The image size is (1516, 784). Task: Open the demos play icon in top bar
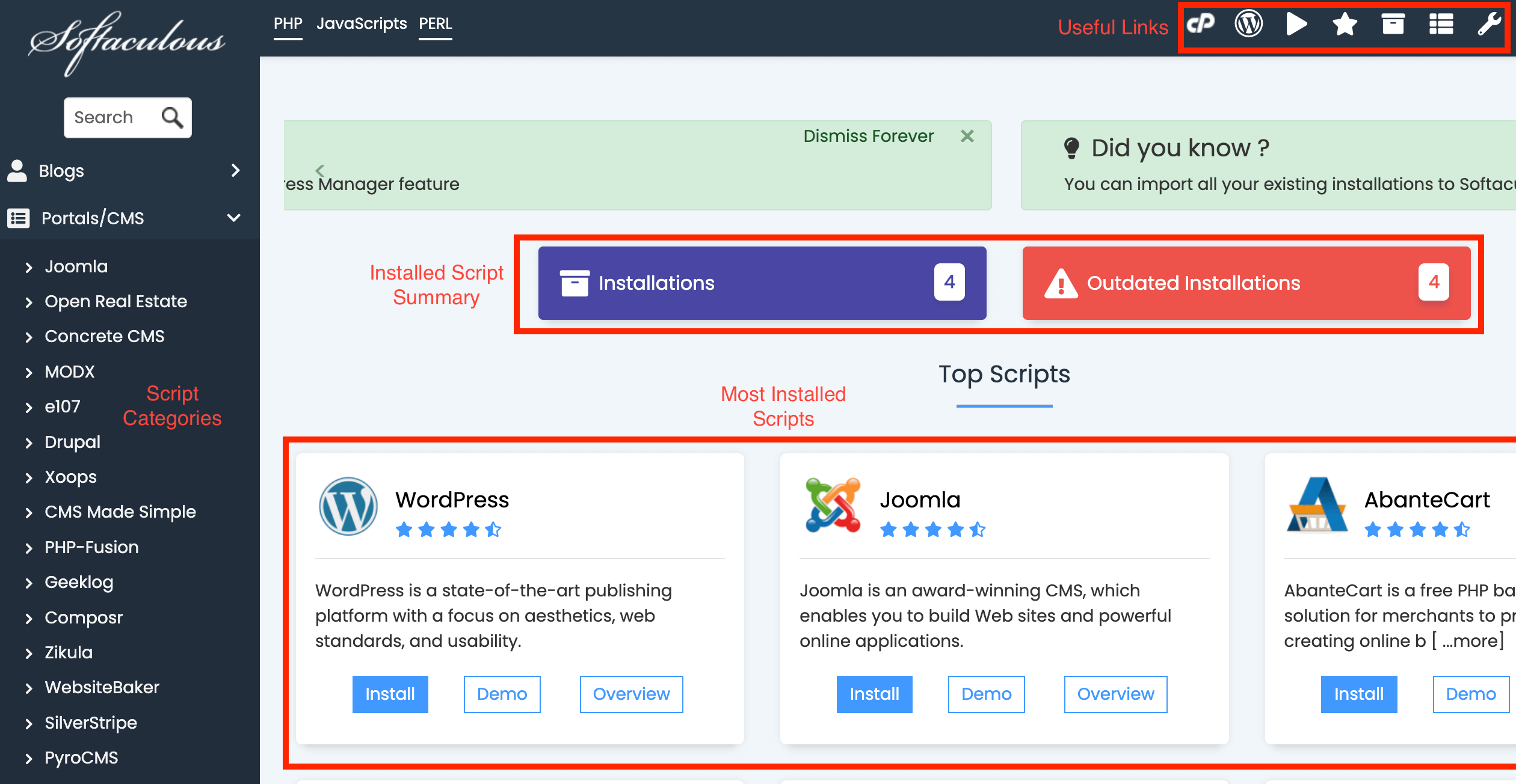(1296, 24)
